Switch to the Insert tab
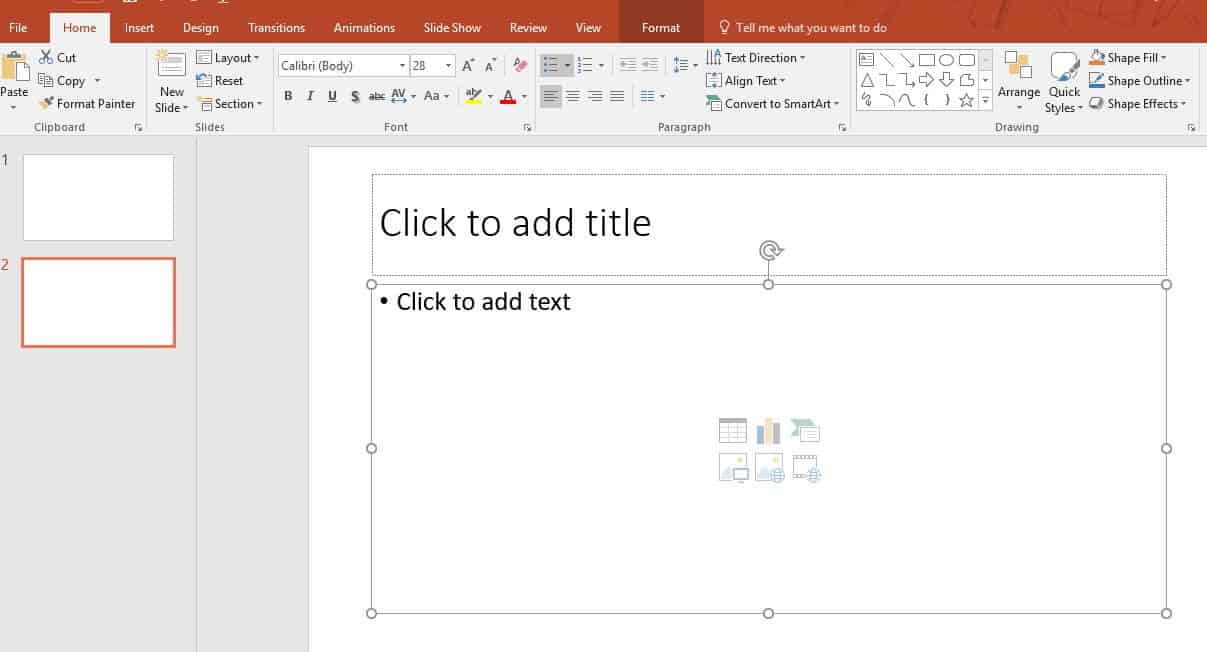This screenshot has width=1207, height=652. point(139,28)
